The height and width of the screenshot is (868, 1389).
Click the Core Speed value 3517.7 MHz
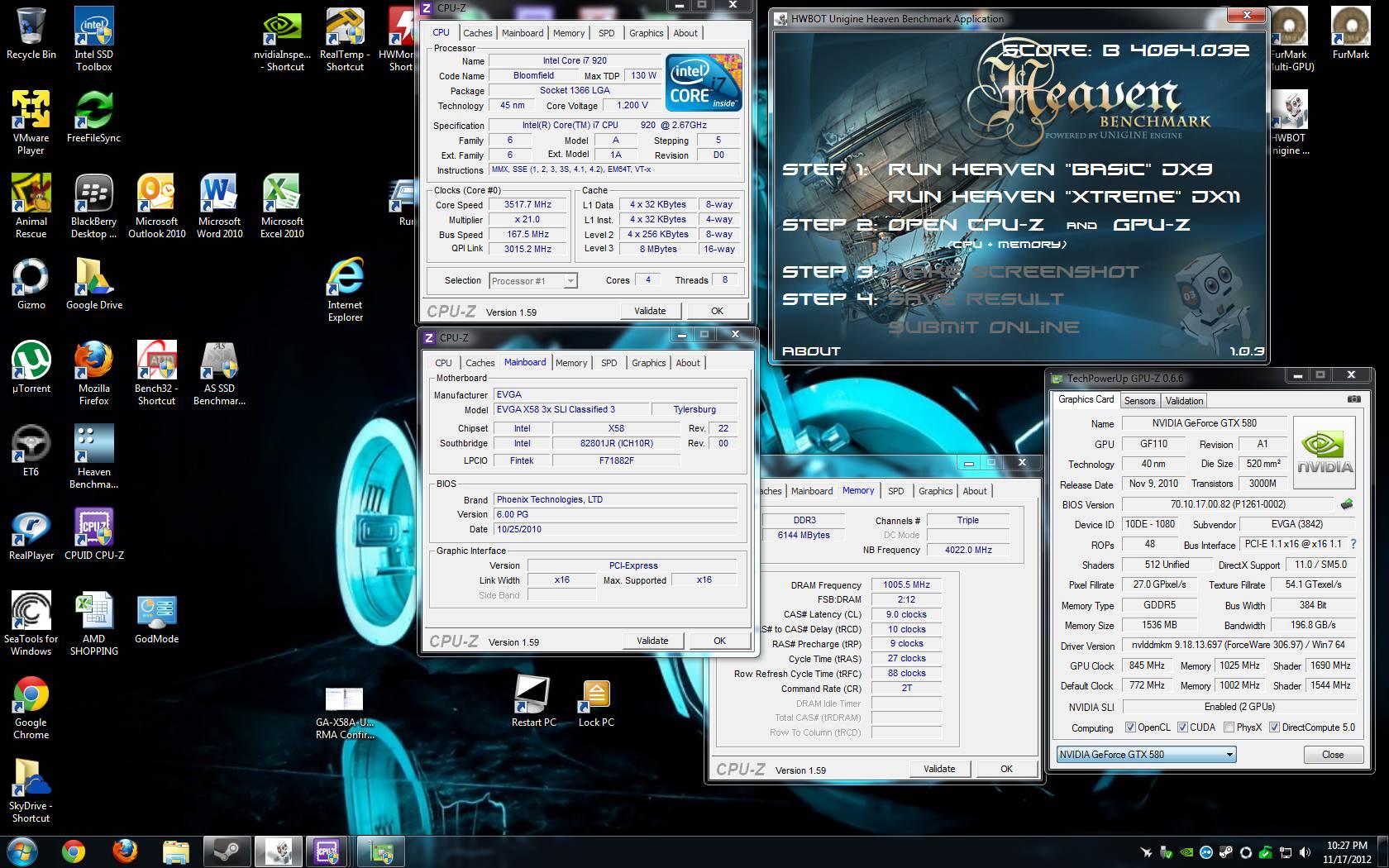[x=528, y=205]
